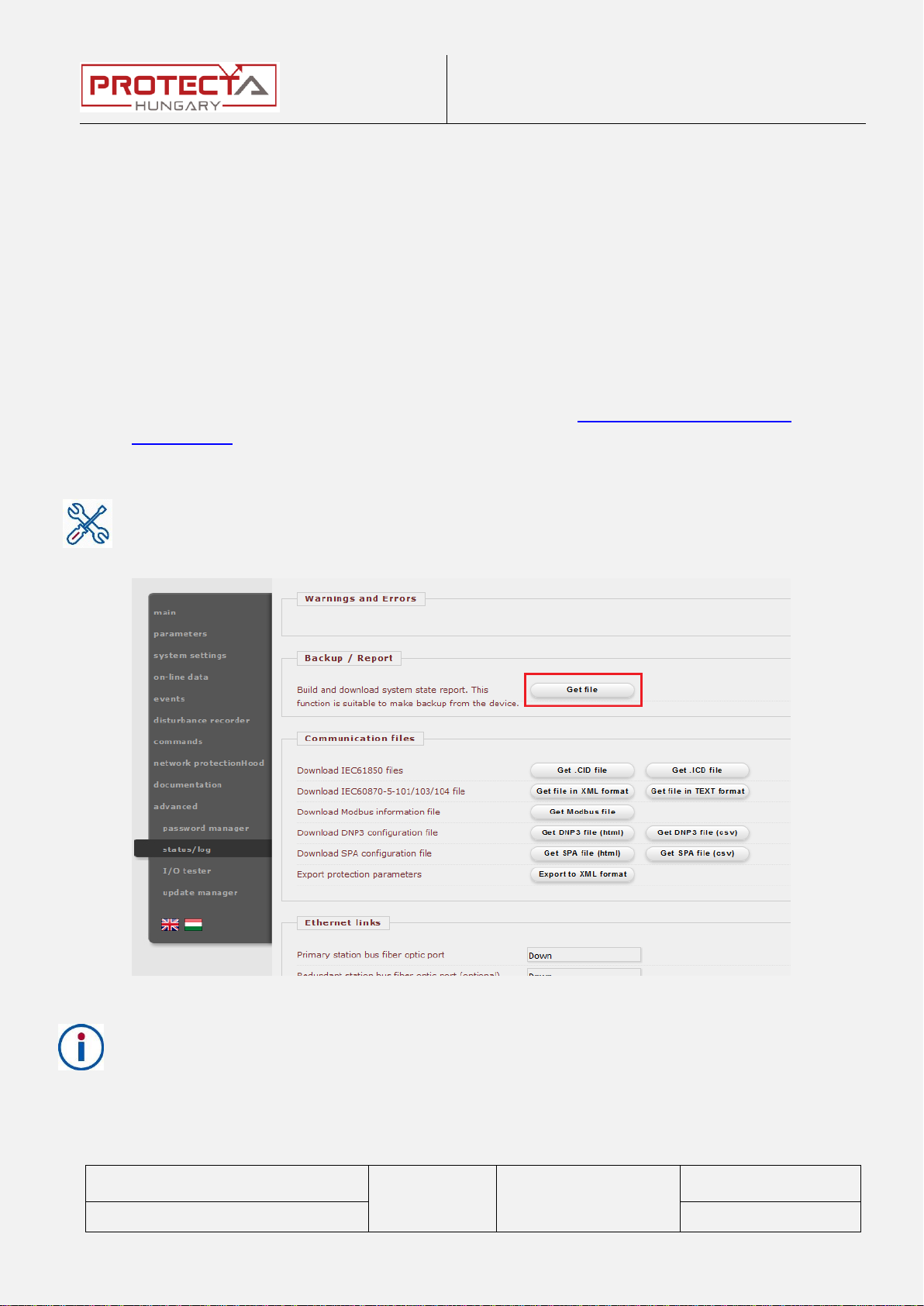Select events in the sidebar
924x1306 pixels.
click(169, 699)
